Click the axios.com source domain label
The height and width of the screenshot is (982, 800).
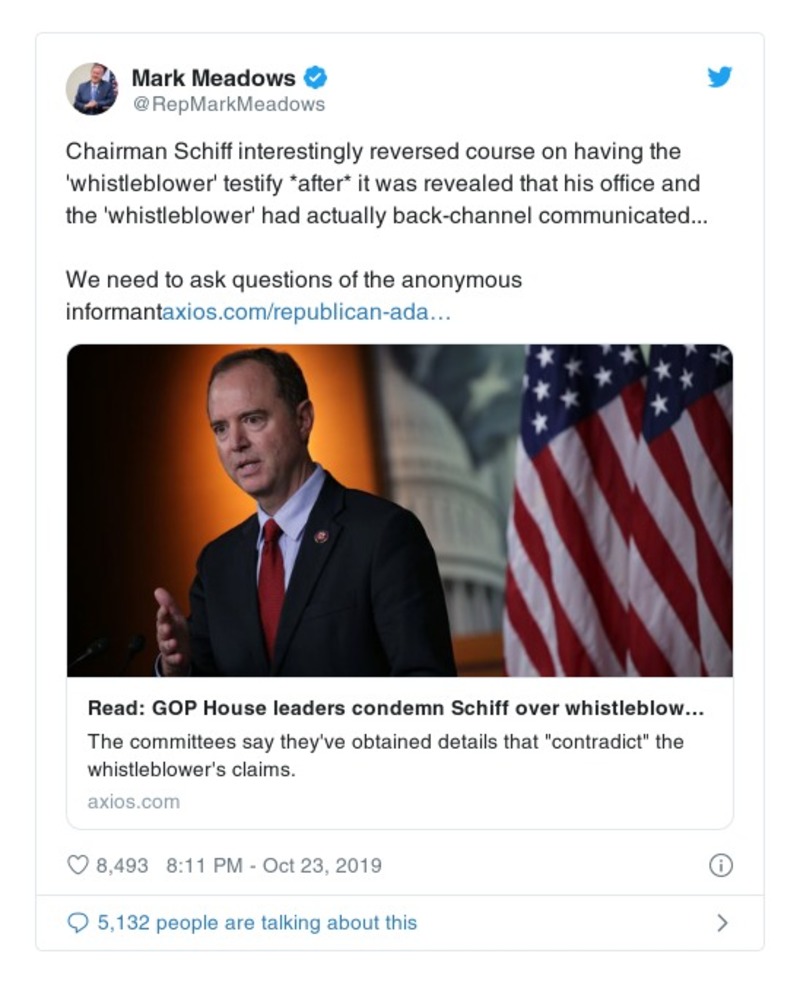coord(133,802)
